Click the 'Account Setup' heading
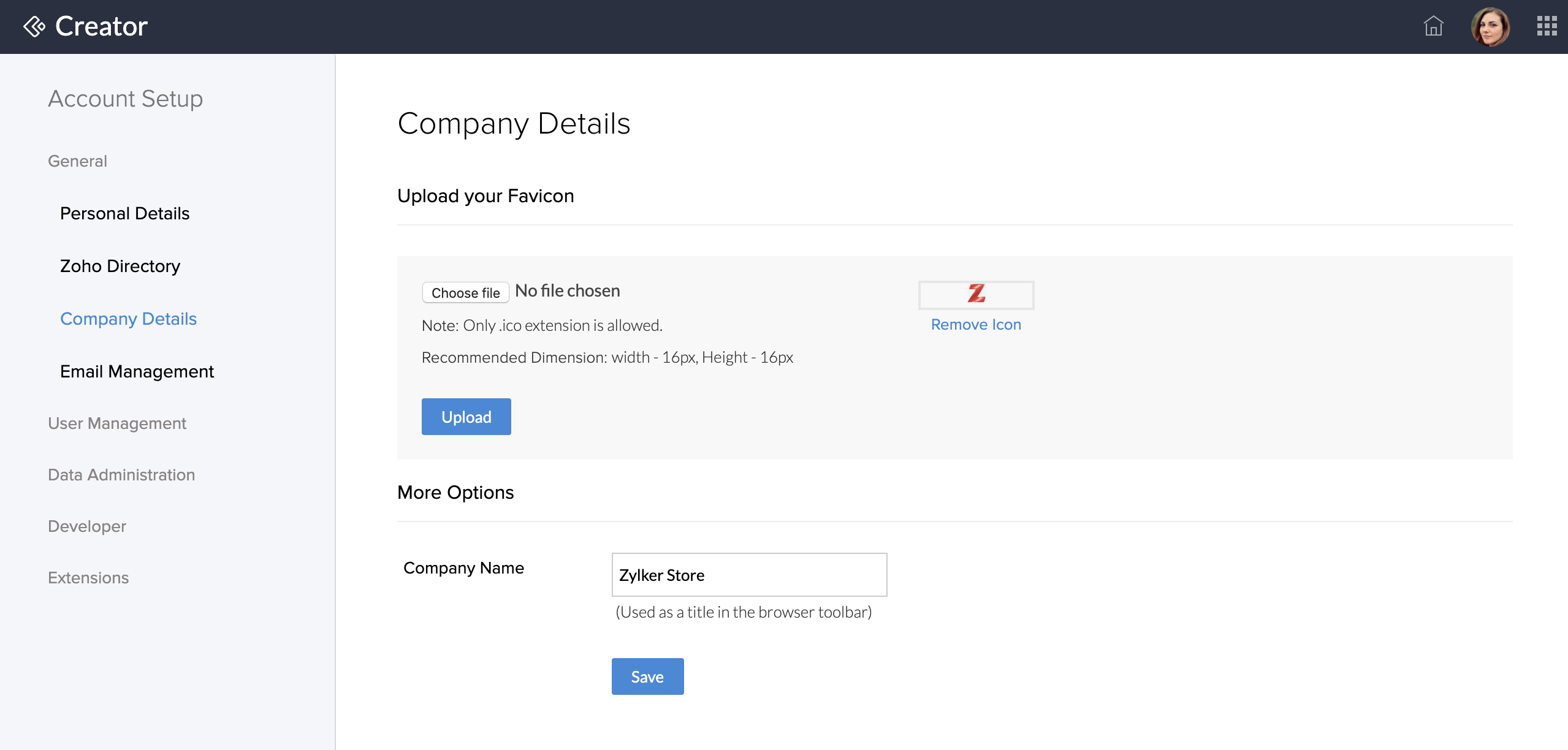 125,99
